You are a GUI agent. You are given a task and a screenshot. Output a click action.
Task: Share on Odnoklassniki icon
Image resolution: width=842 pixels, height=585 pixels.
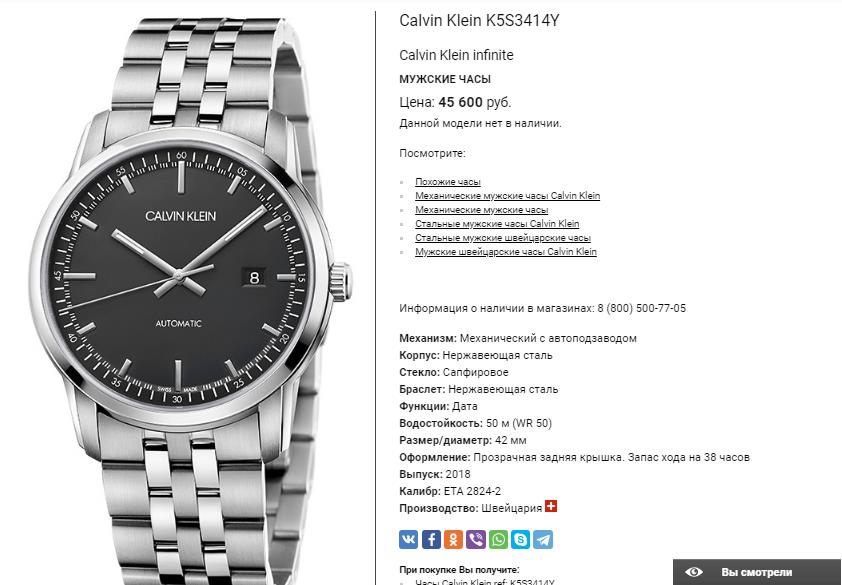[x=453, y=539]
